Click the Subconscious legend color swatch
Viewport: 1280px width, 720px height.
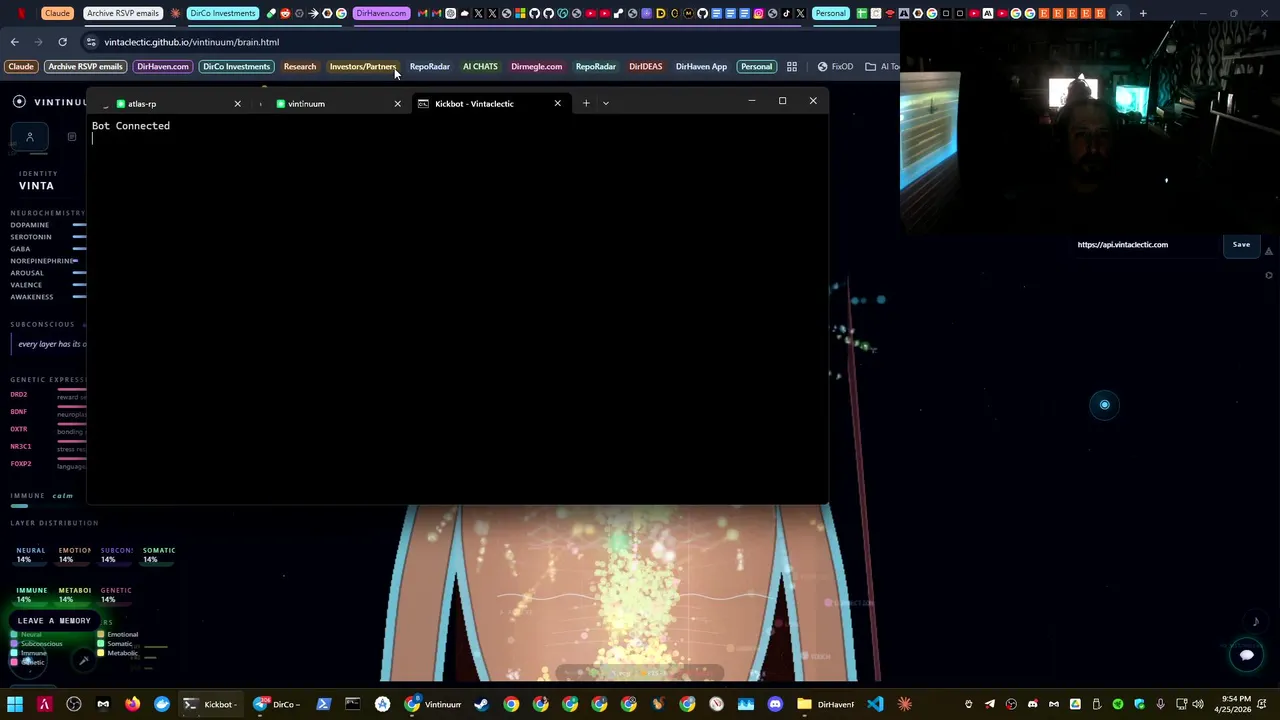tap(14, 644)
